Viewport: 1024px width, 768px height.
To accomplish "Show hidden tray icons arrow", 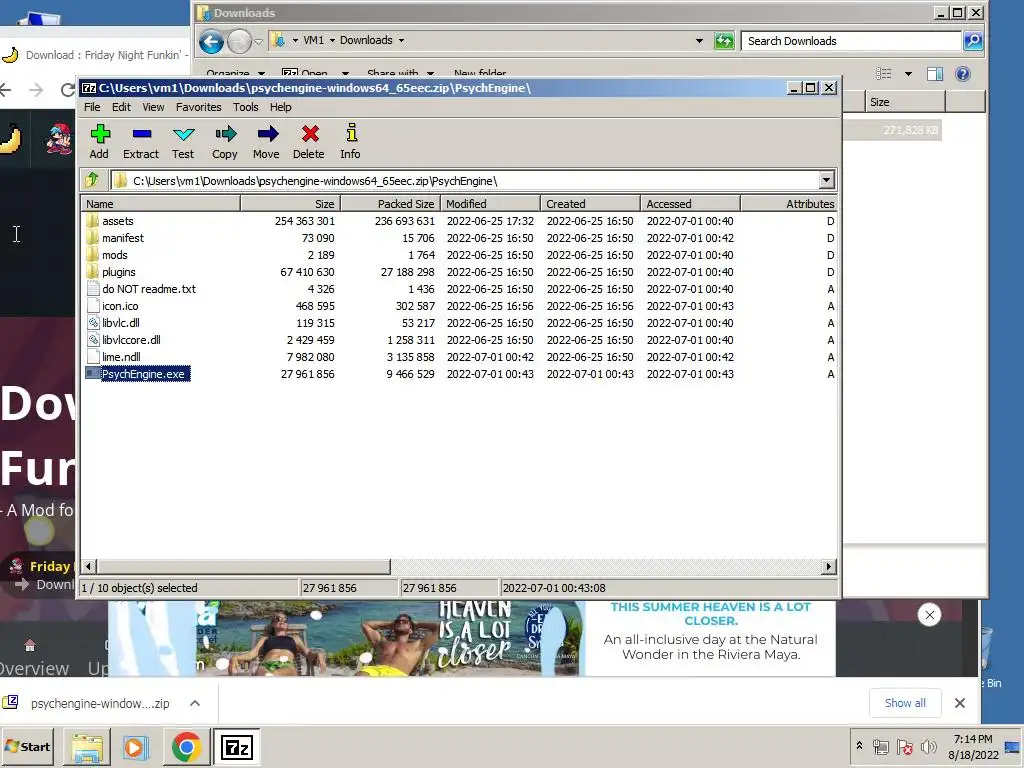I will click(x=859, y=745).
